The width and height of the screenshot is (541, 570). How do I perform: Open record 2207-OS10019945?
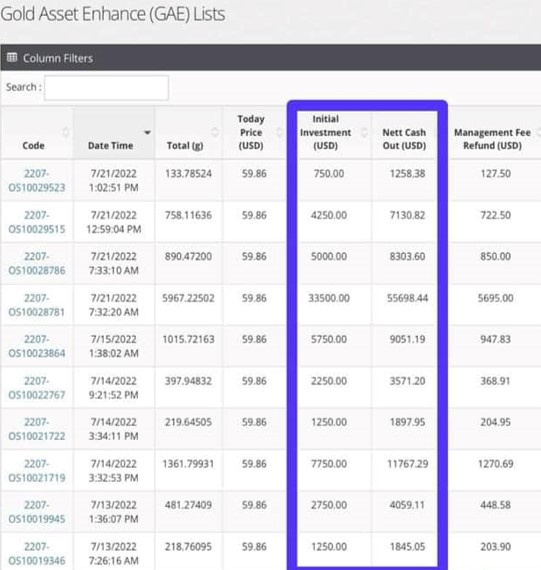point(37,512)
